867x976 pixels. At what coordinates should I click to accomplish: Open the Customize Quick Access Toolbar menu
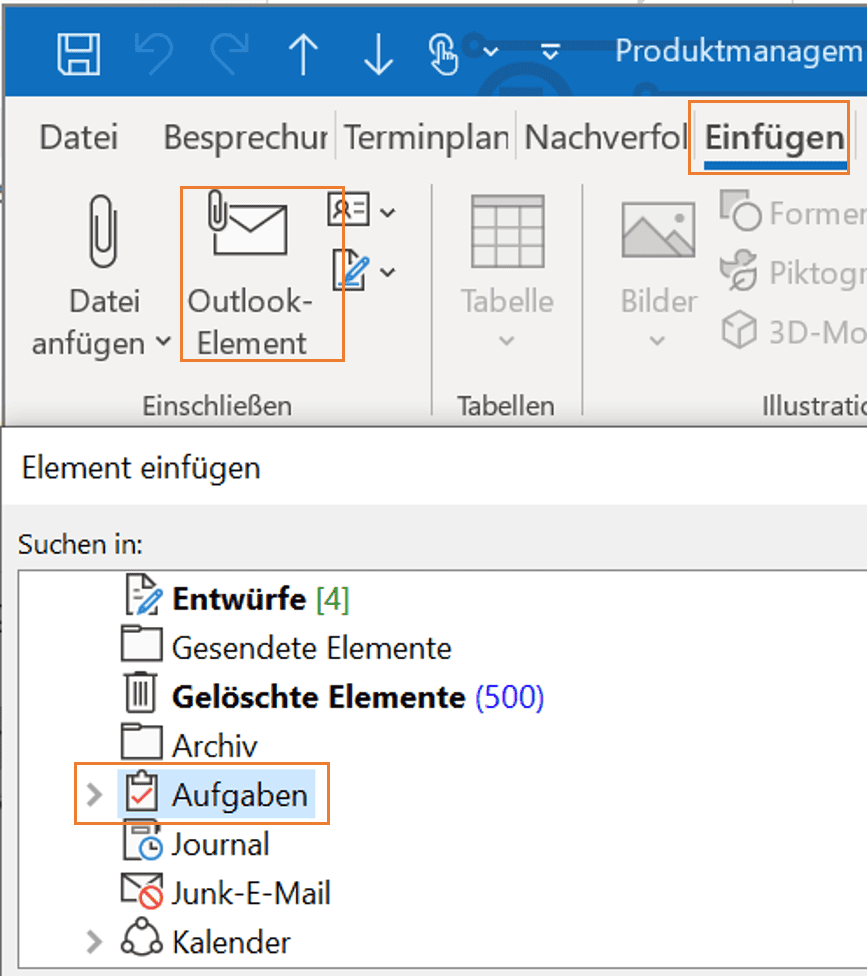pos(550,52)
